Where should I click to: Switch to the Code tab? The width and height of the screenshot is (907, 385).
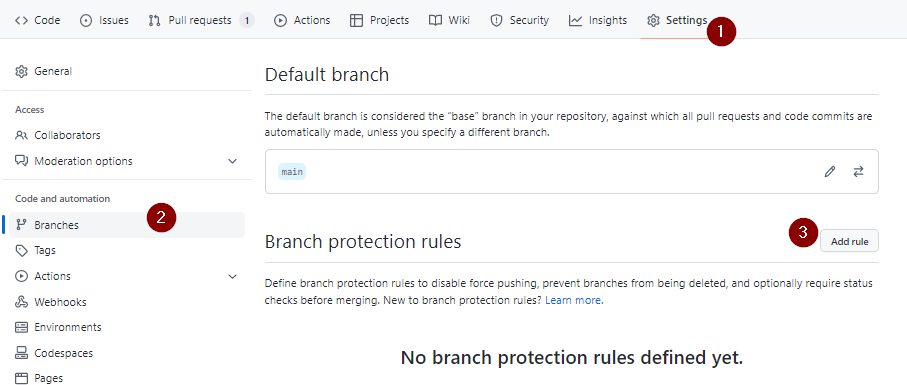pyautogui.click(x=38, y=20)
